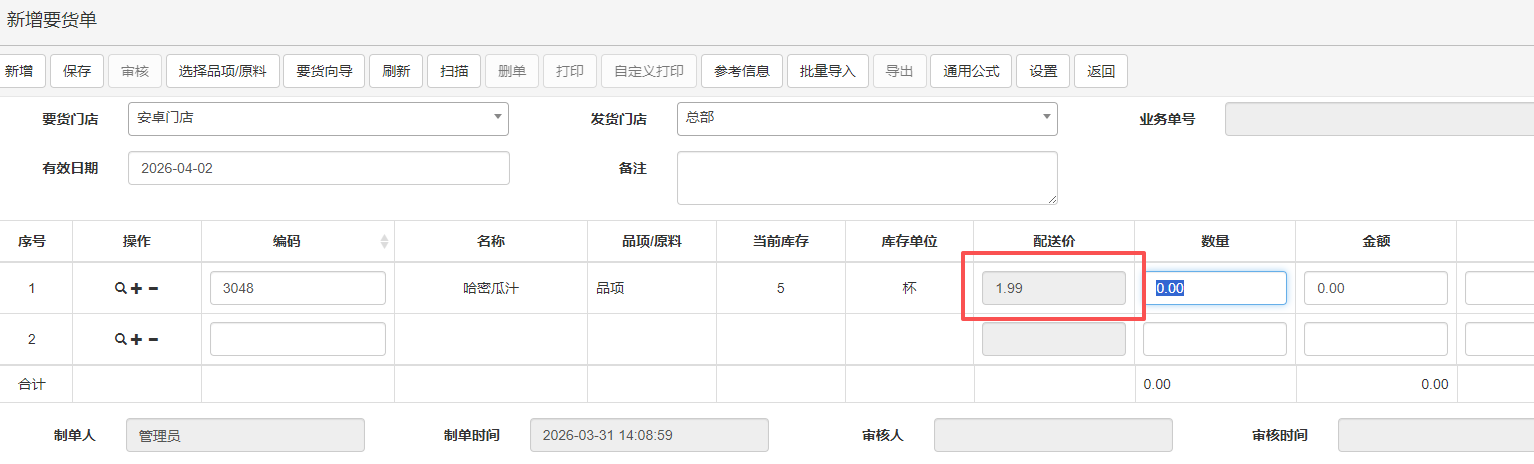Click the 扫描 button
1534x464 pixels.
454,71
